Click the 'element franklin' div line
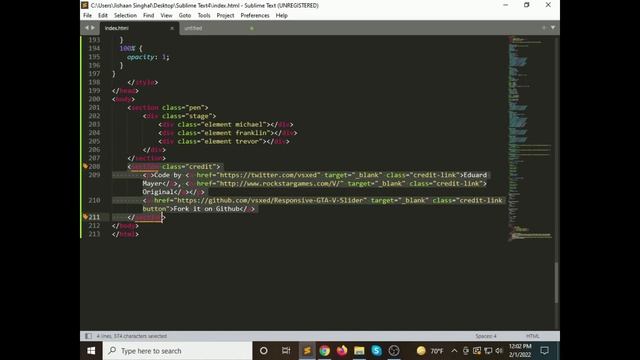Image resolution: width=640 pixels, height=360 pixels. point(228,133)
